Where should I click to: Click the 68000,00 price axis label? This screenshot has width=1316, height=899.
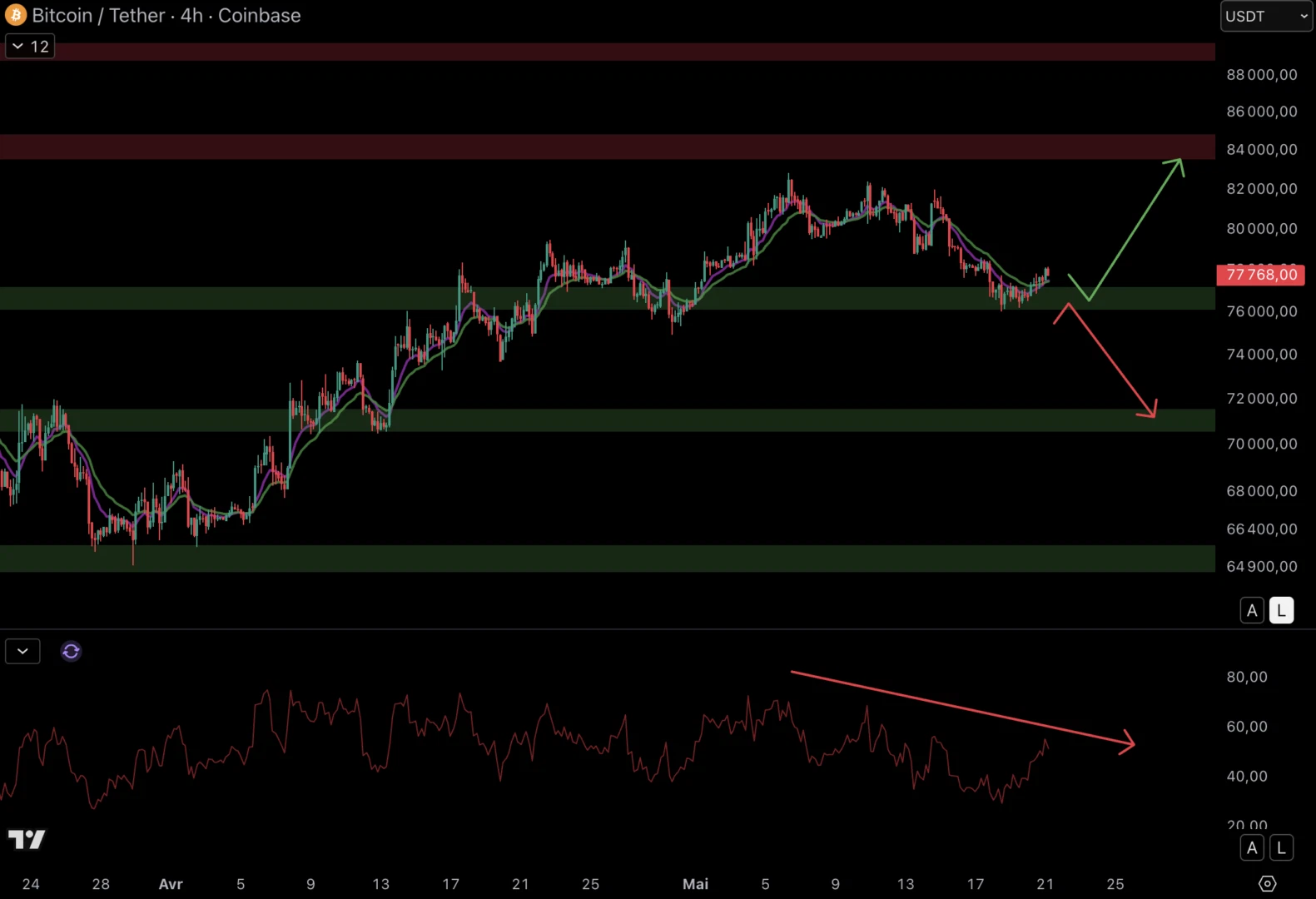[1262, 491]
